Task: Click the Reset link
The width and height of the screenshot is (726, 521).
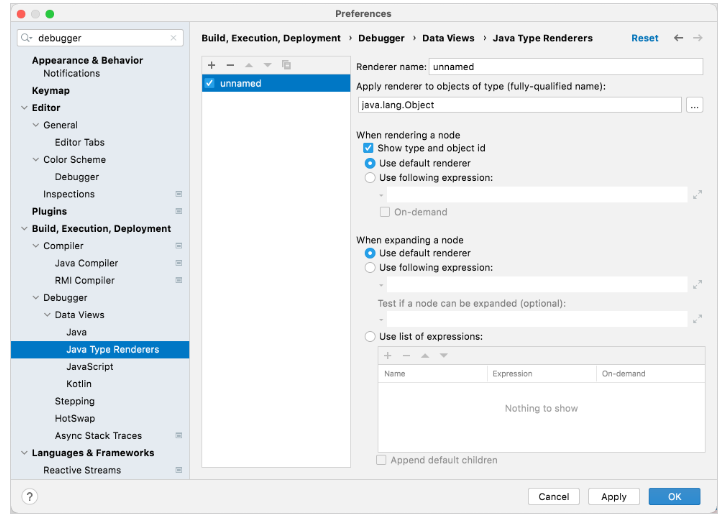Action: pos(645,38)
